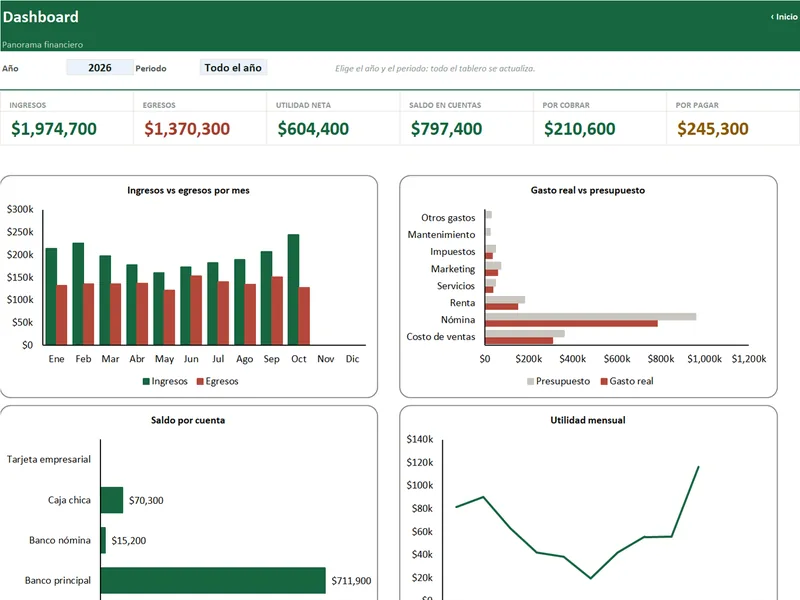The height and width of the screenshot is (600, 800).
Task: Click the Por cobrar value $210,600
Action: pyautogui.click(x=580, y=129)
